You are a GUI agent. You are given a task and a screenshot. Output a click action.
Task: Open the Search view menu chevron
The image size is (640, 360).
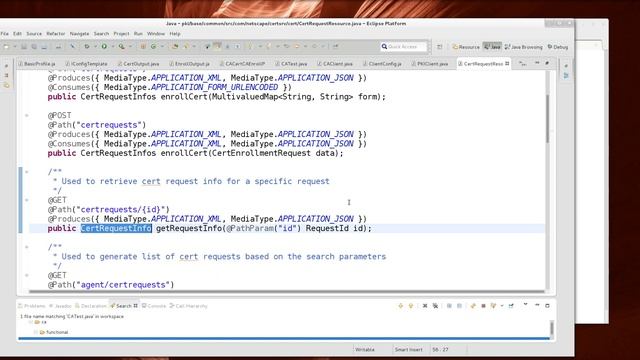tap(525, 304)
